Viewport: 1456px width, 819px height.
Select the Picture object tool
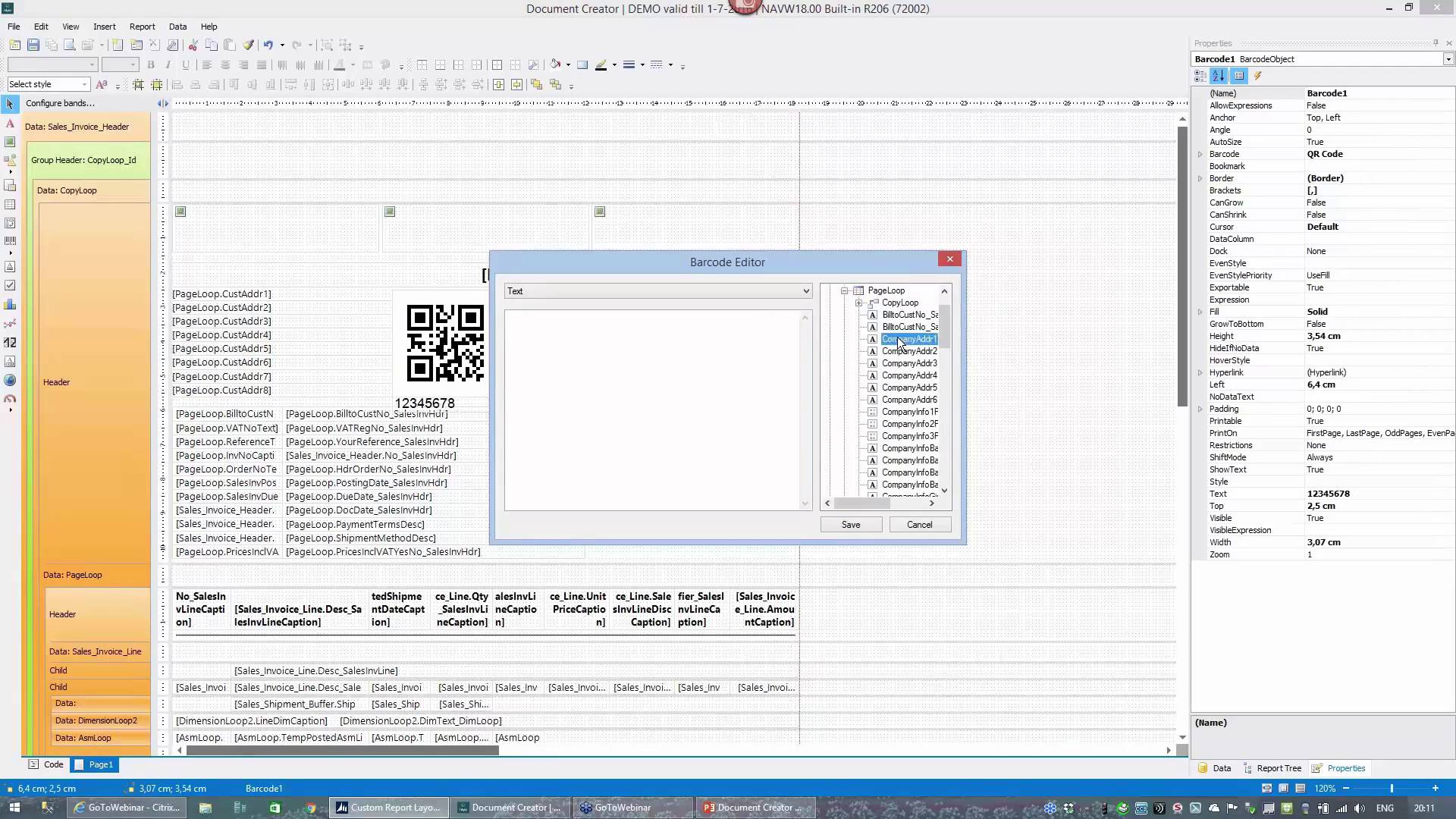tap(10, 141)
